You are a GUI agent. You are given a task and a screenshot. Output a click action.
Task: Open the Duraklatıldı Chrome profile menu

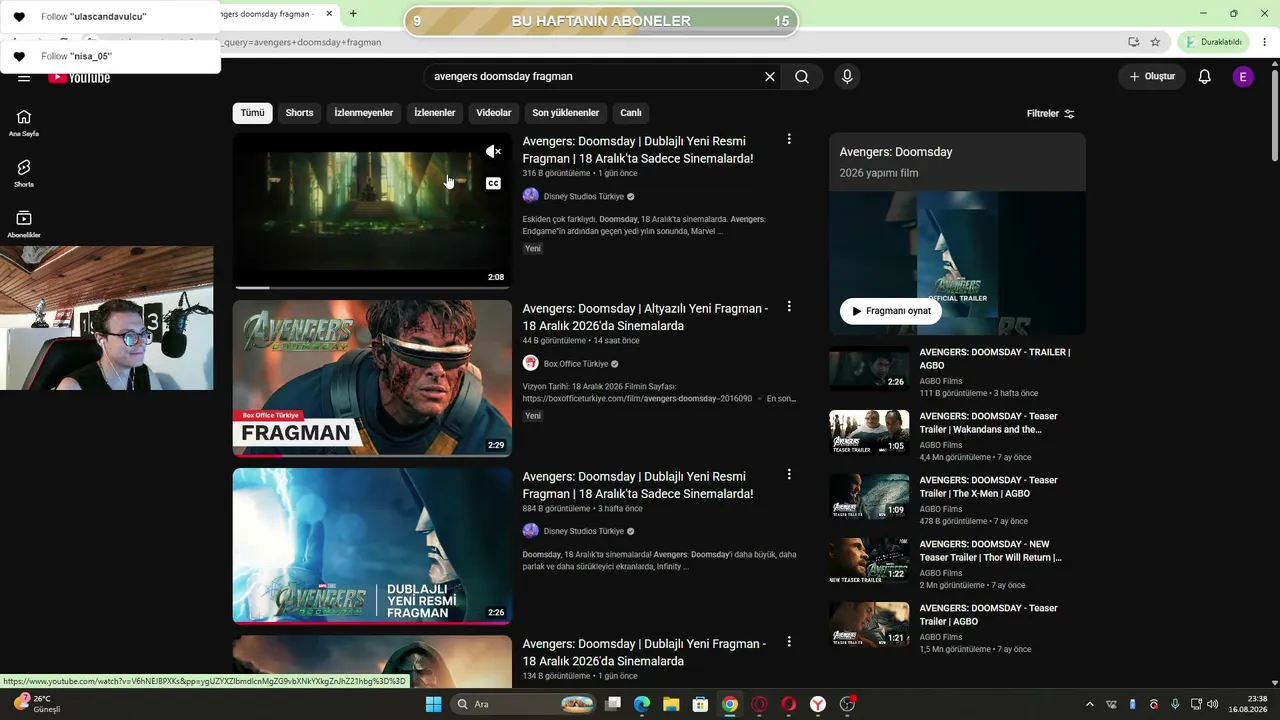click(1213, 42)
